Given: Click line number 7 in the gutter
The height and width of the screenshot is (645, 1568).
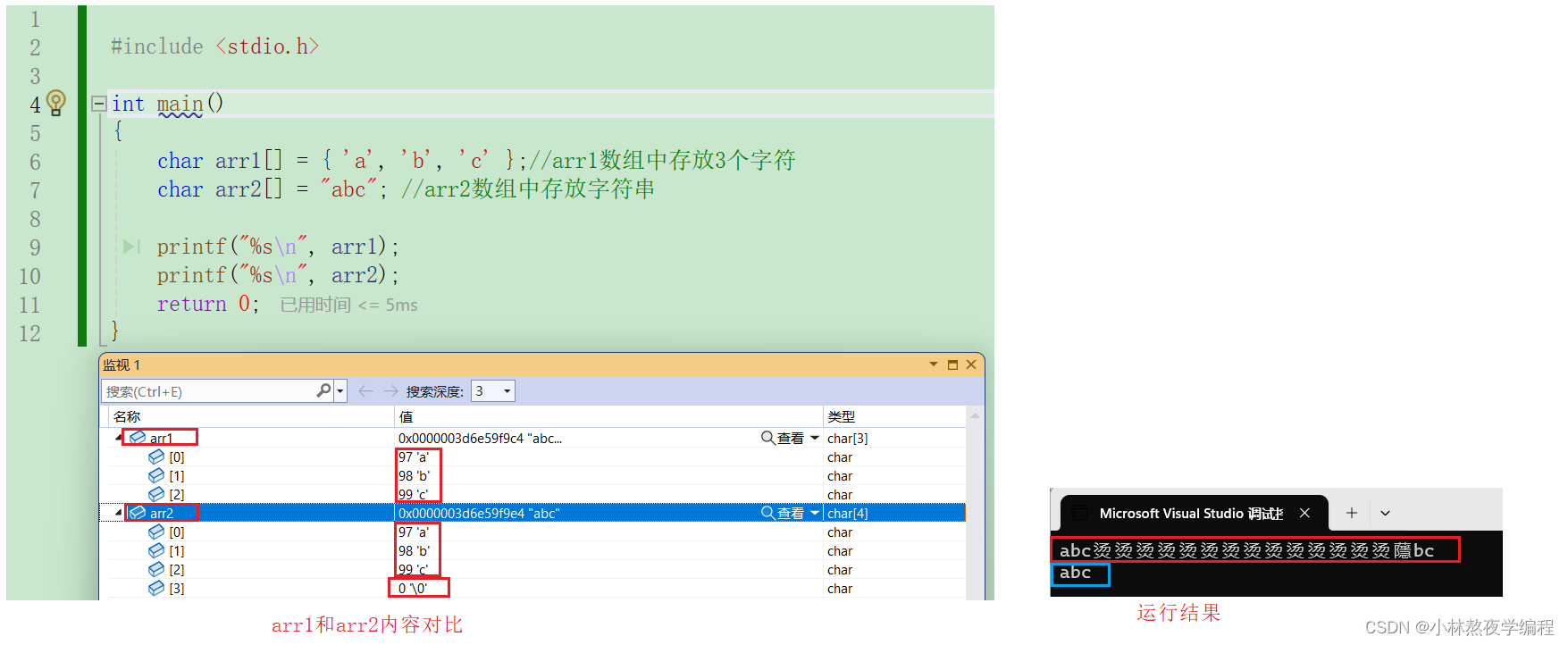Looking at the screenshot, I should (35, 190).
